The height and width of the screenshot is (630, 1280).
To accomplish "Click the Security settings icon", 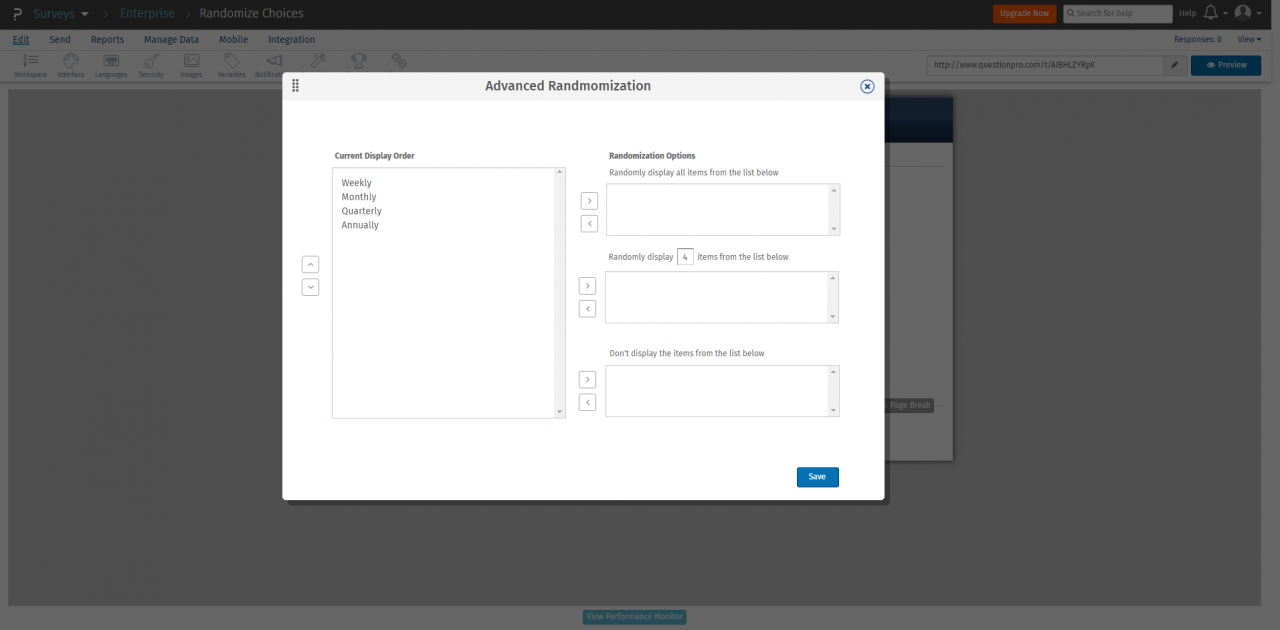I will [x=150, y=64].
